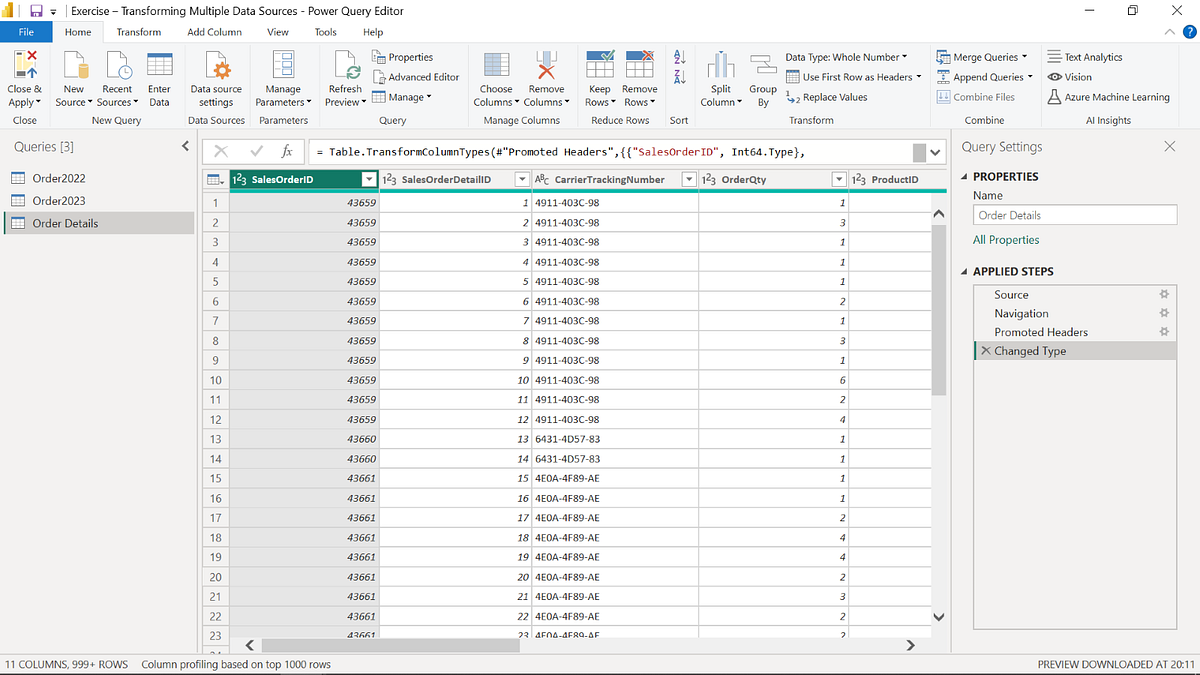This screenshot has height=675, width=1200.
Task: Open All Properties for the query
Action: tap(1006, 239)
